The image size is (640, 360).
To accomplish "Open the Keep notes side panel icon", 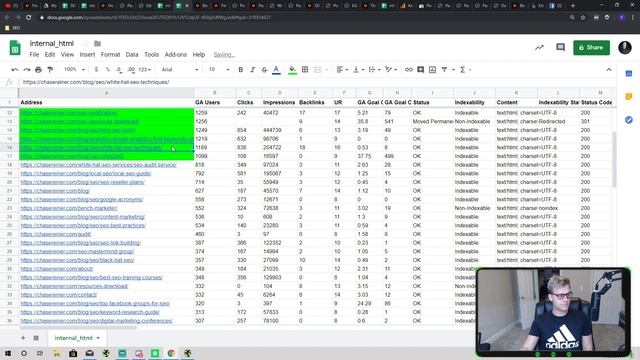I will (629, 97).
